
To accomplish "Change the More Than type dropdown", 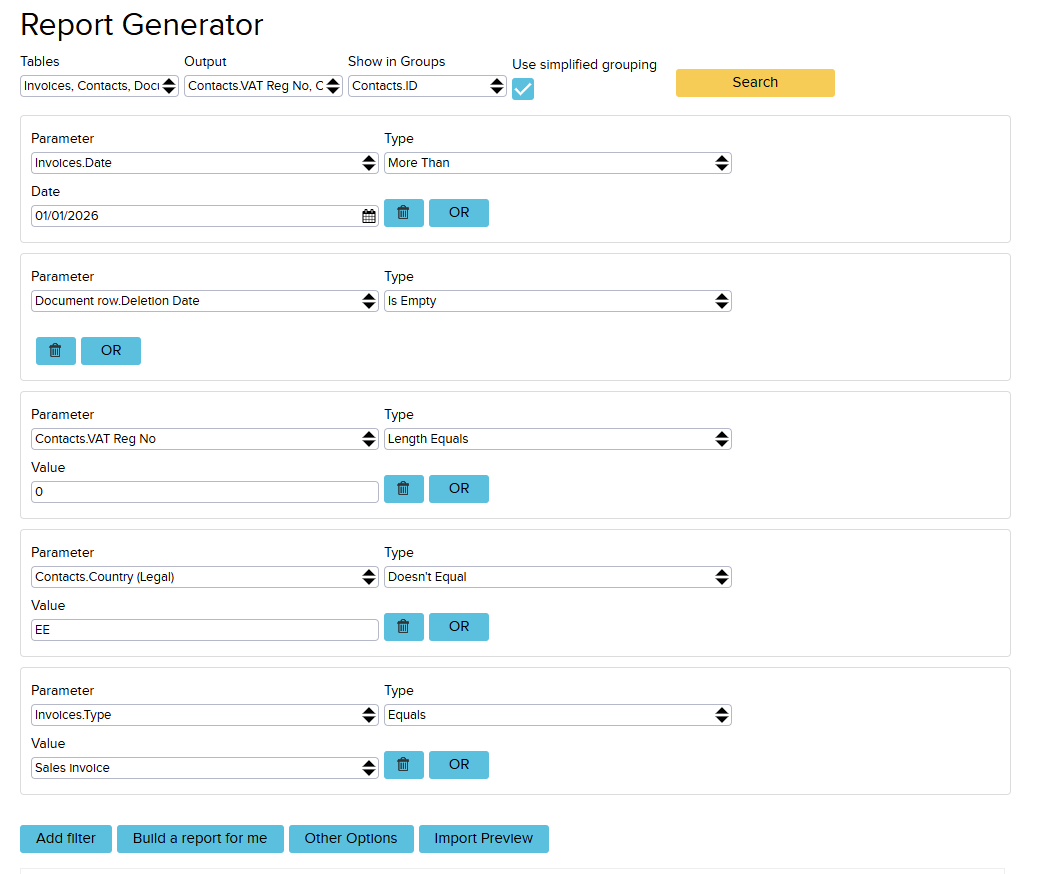I will tap(557, 163).
